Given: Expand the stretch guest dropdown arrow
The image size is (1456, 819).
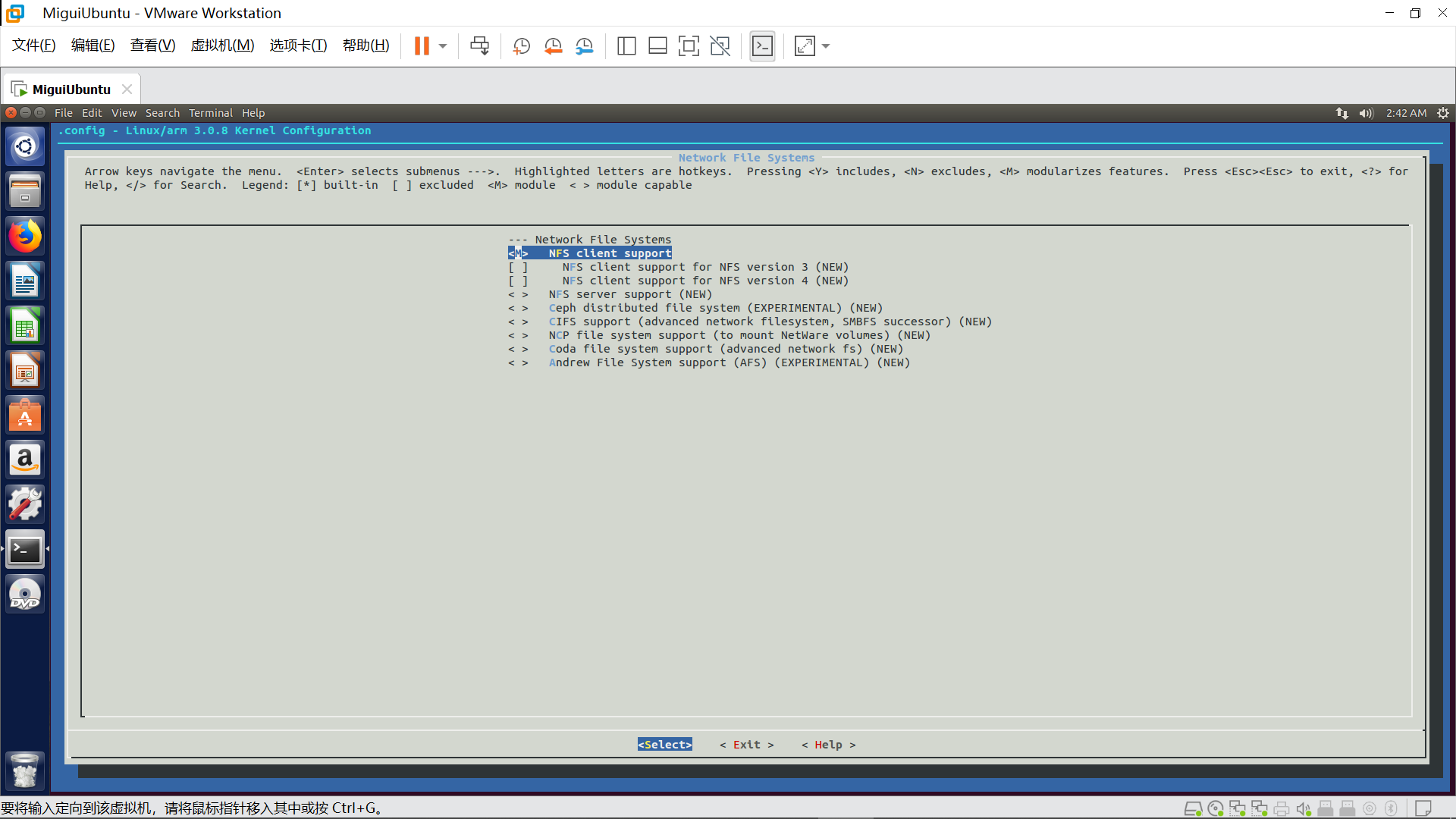Looking at the screenshot, I should [826, 46].
